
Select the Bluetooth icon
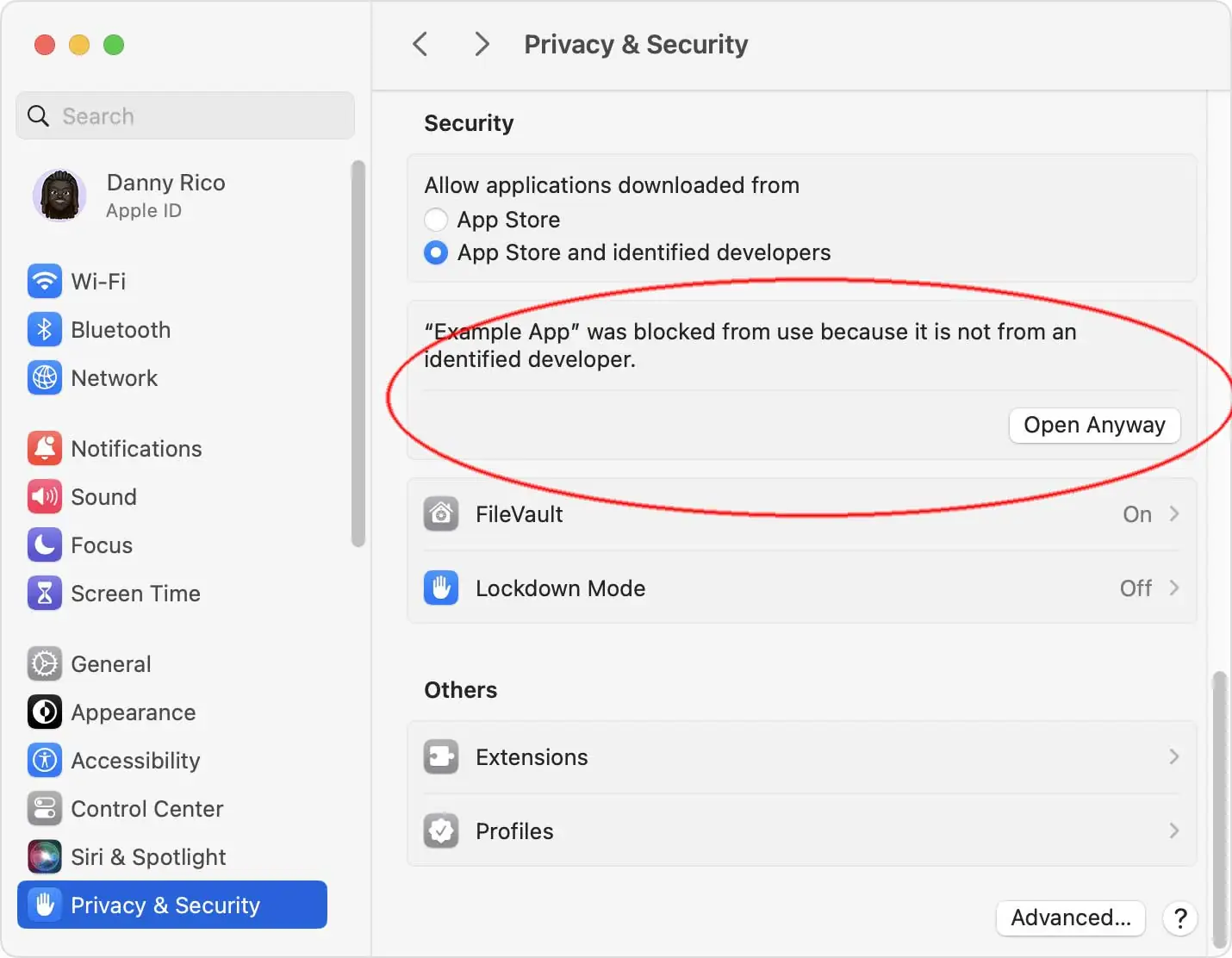coord(44,329)
